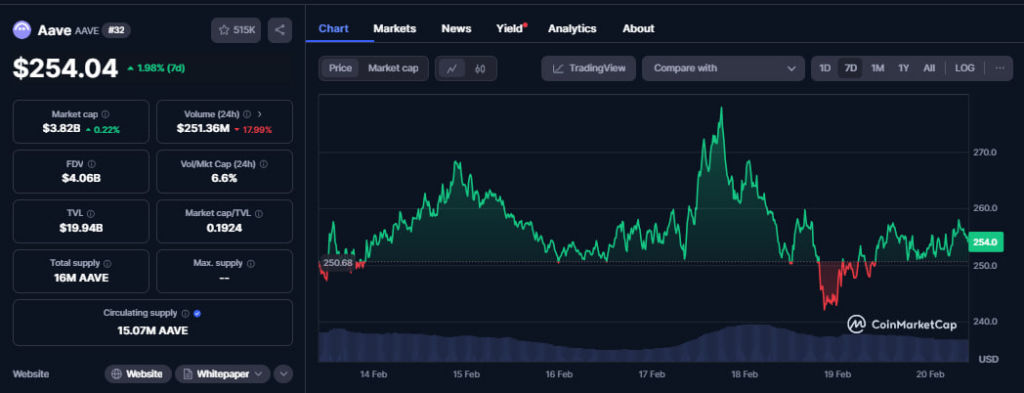
Task: Set chart range to All
Action: click(x=929, y=68)
